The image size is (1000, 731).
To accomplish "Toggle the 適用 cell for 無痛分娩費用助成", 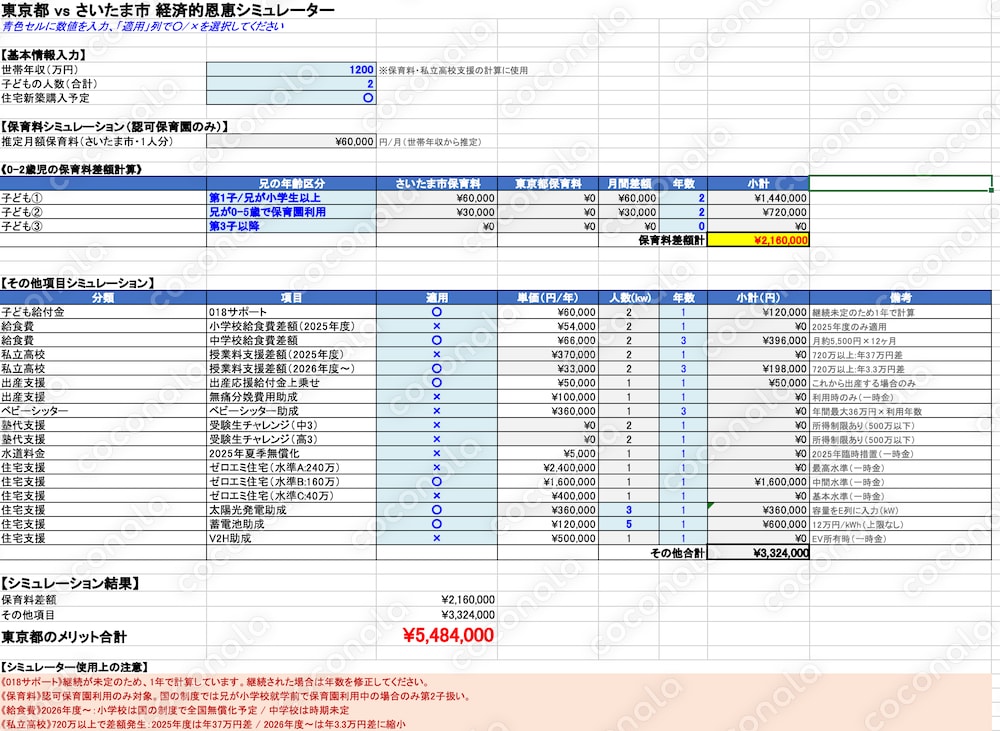I will tap(437, 396).
